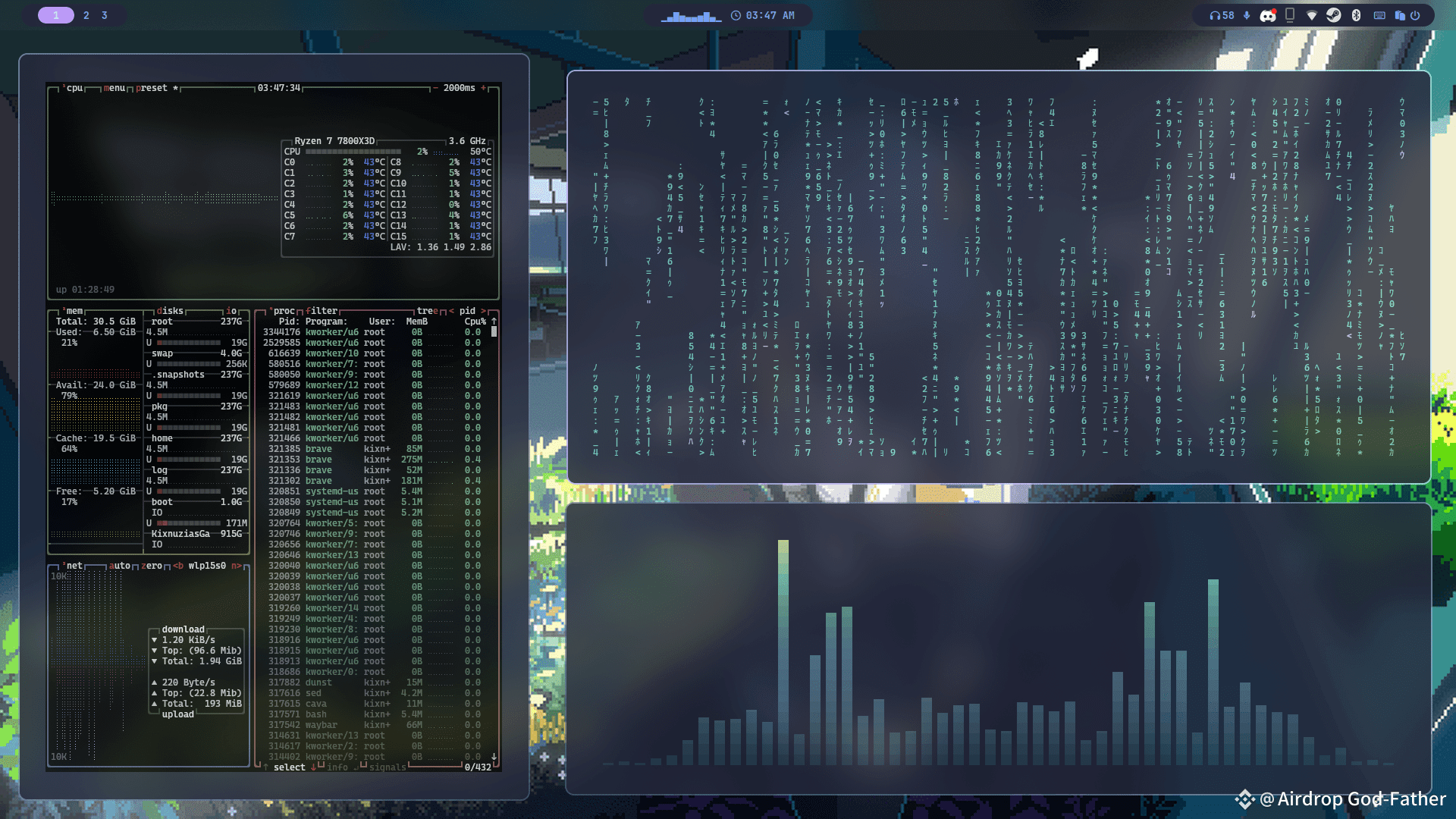Click the Wi-Fi network icon

point(1312,15)
